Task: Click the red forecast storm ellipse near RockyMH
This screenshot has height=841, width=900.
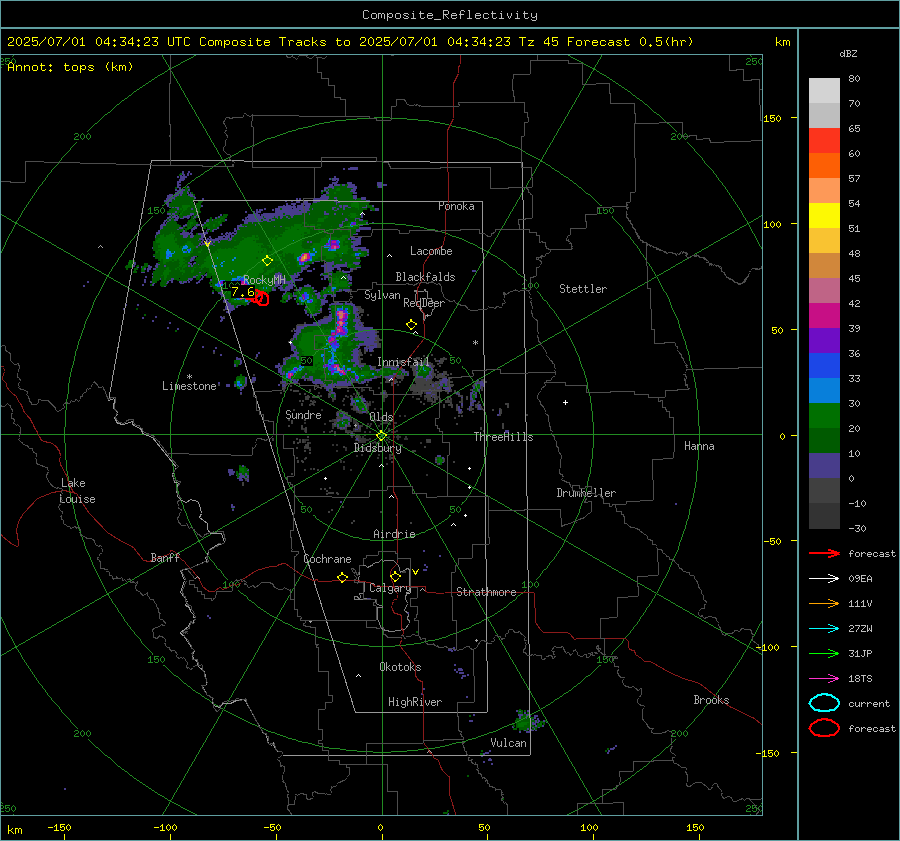Action: pyautogui.click(x=261, y=298)
